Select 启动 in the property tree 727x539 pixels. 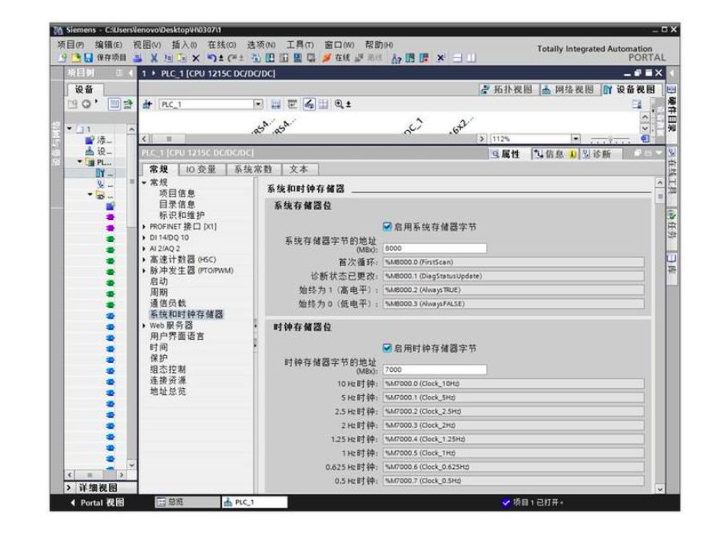pos(159,281)
